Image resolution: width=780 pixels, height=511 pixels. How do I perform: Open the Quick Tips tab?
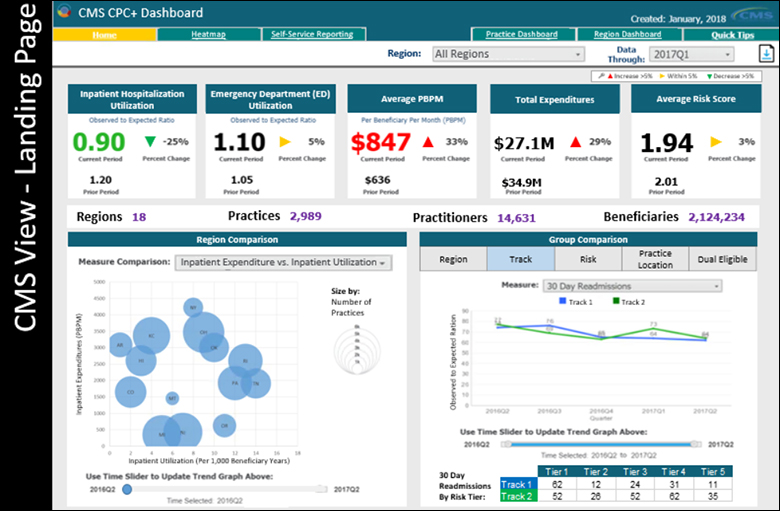[732, 35]
